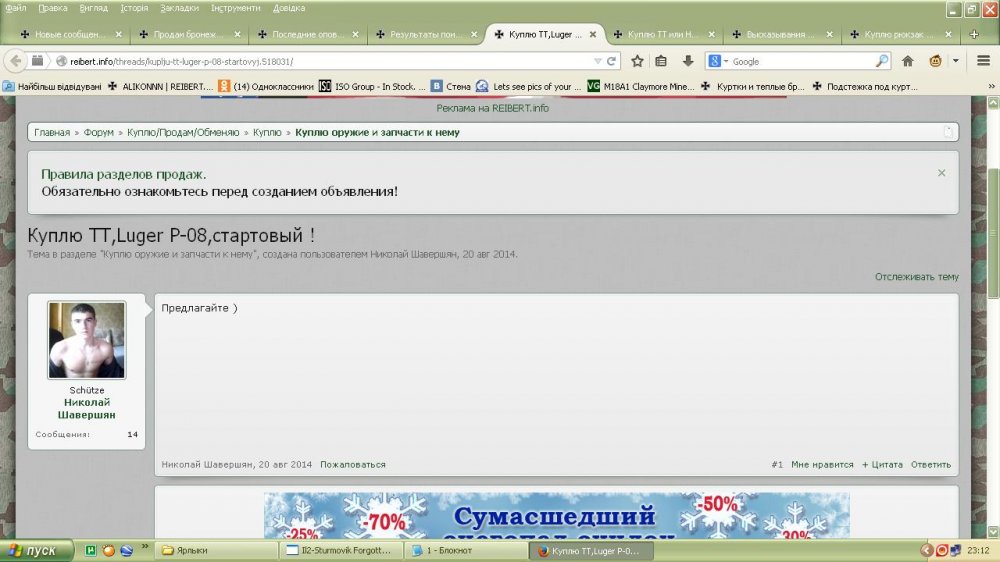Open dropdown arrow next to monkey icon
The height and width of the screenshot is (562, 1000).
[955, 61]
